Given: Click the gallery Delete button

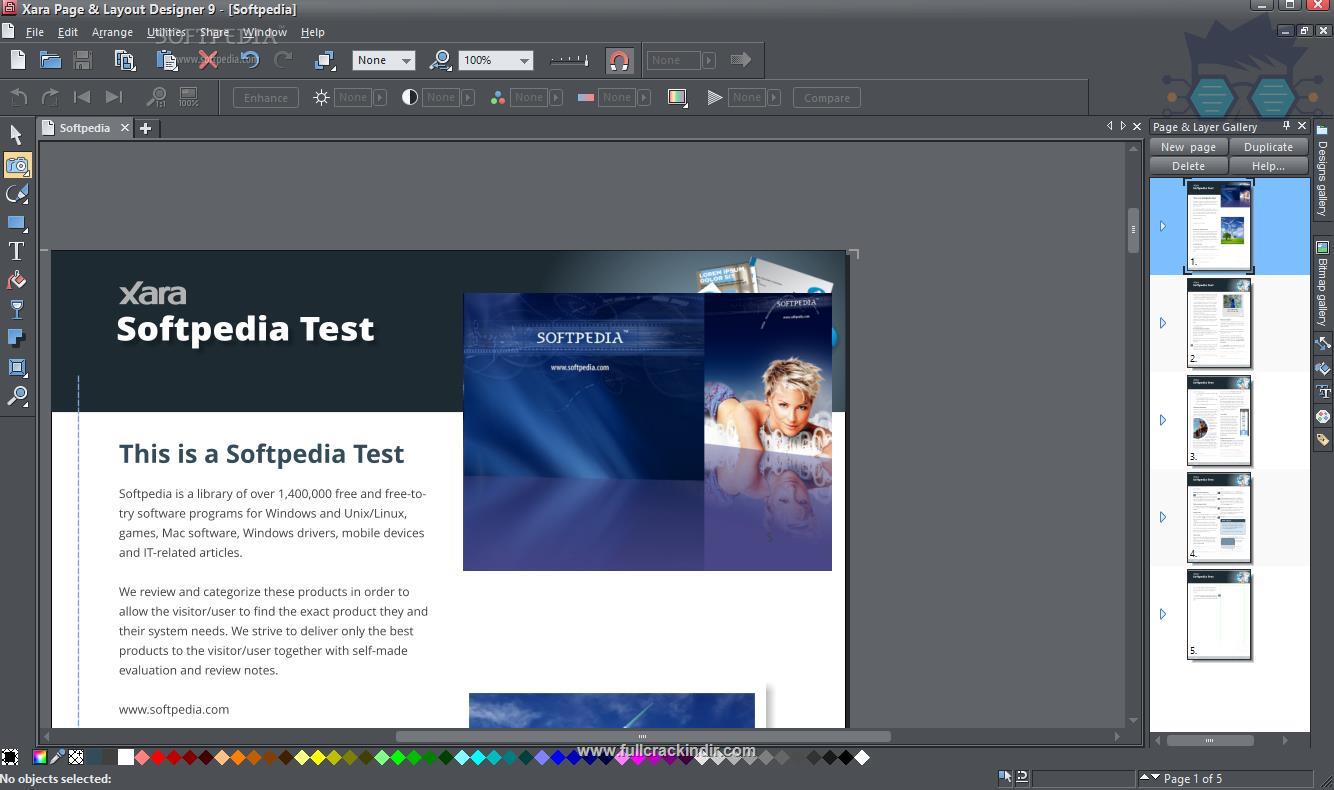Looking at the screenshot, I should [x=1188, y=166].
